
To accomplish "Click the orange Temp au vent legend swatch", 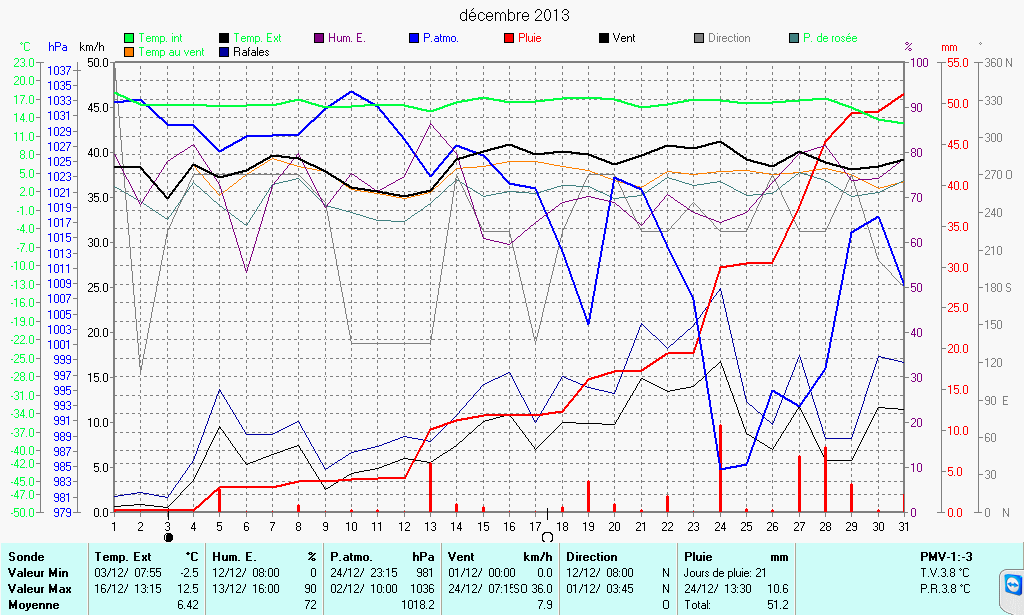I will coord(129,52).
